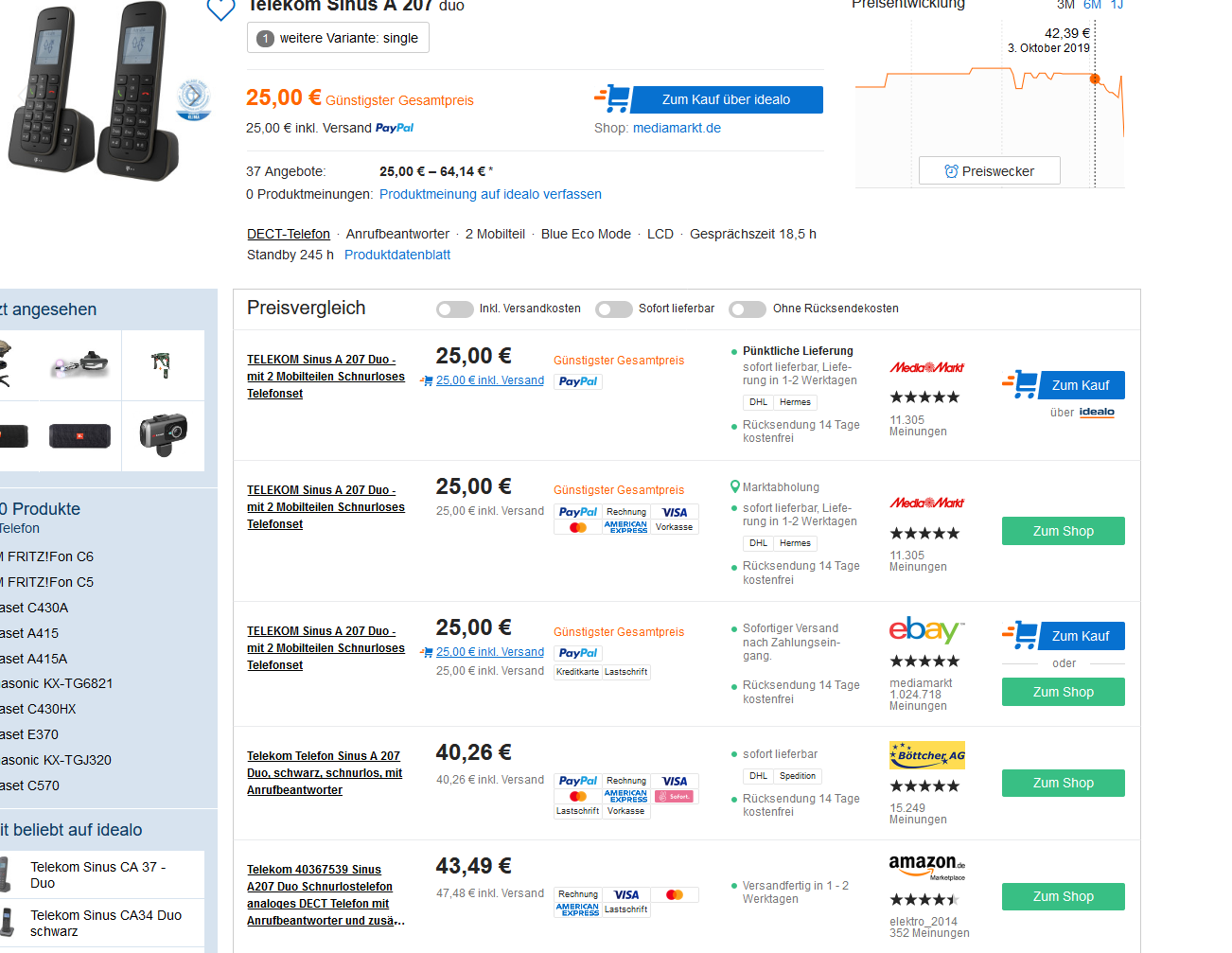1232x953 pixels.
Task: Click the Amazon Marketplace logo
Action: [926, 866]
